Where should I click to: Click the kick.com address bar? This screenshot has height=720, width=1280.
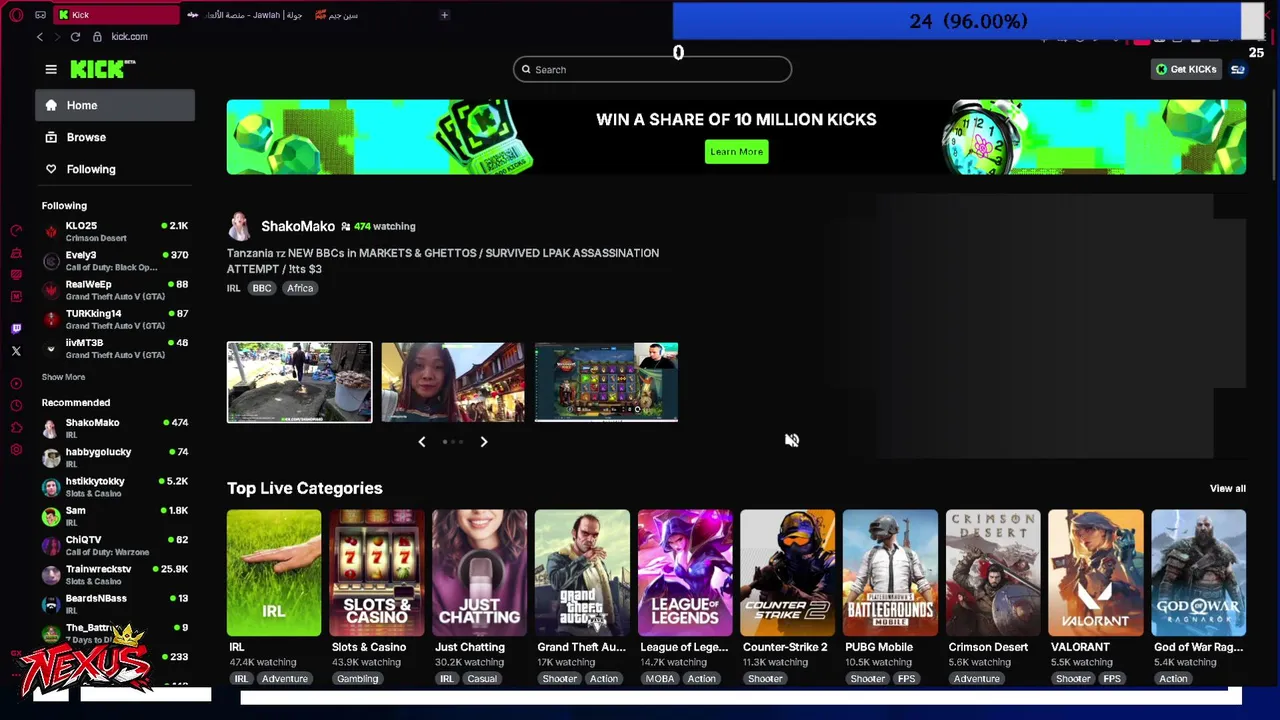(x=130, y=37)
